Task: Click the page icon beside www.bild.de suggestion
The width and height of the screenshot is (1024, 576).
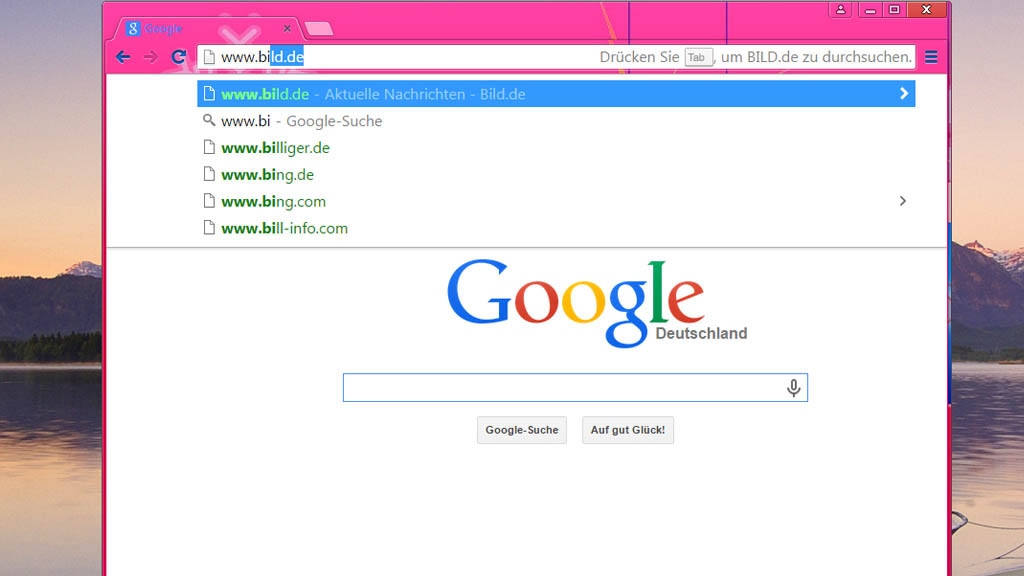Action: pos(209,93)
